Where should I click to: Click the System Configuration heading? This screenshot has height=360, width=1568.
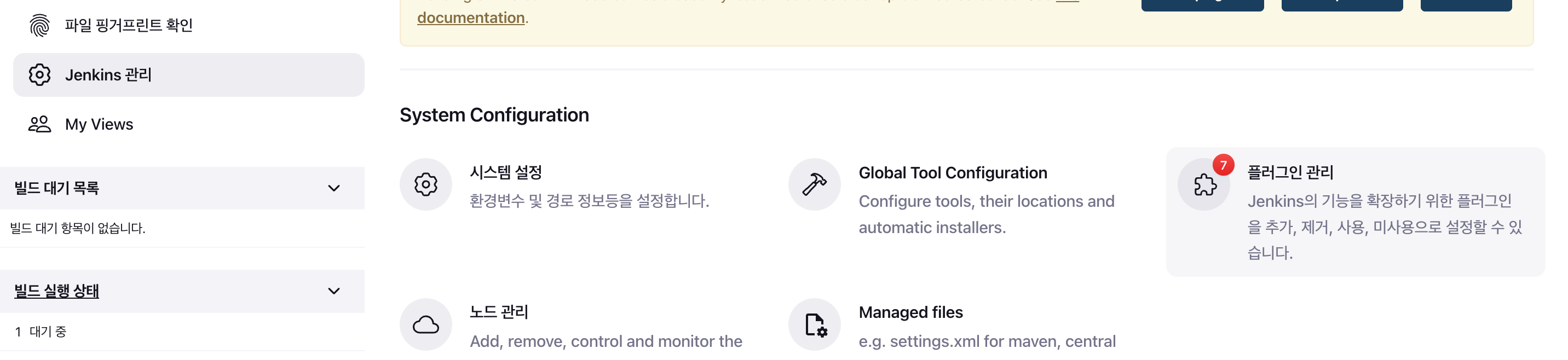(494, 115)
